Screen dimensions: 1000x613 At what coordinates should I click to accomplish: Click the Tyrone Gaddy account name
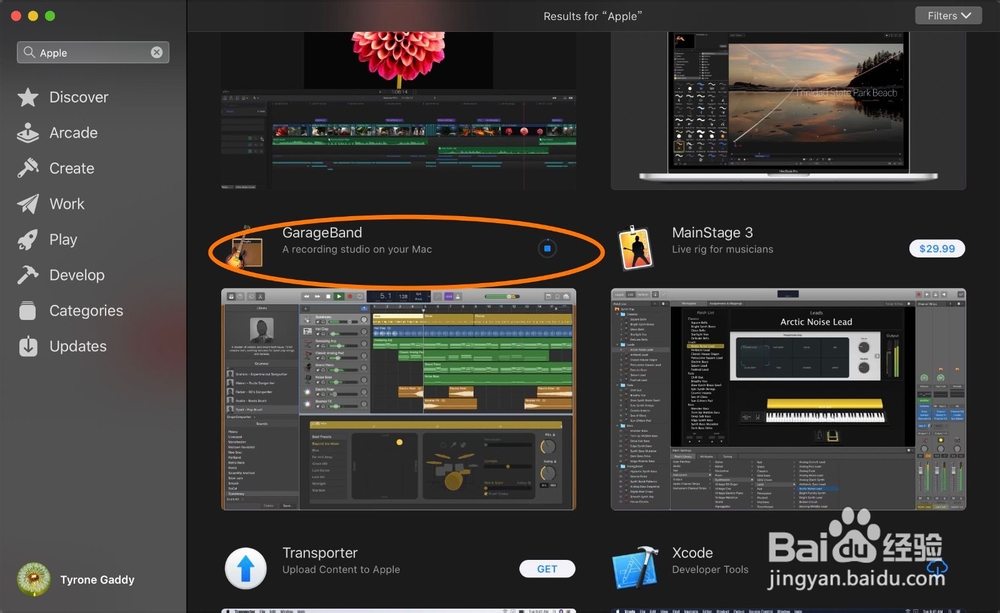[97, 580]
